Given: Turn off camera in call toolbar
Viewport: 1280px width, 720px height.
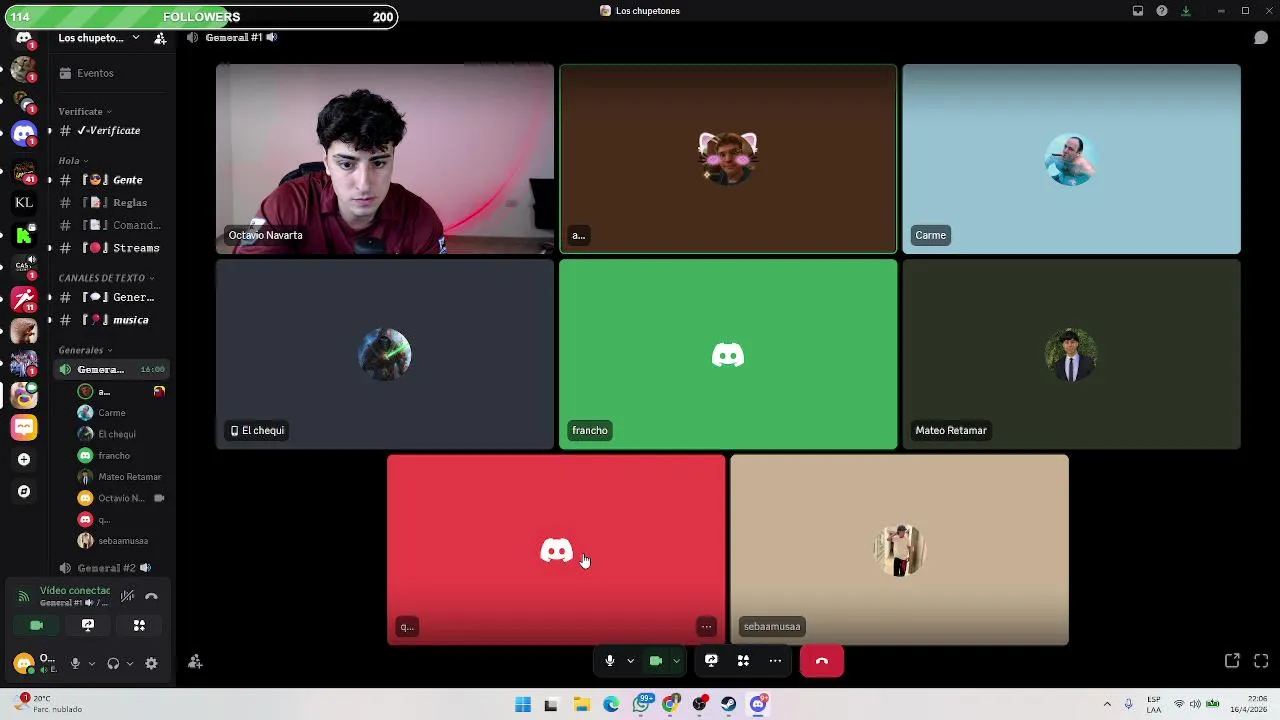Looking at the screenshot, I should coord(656,661).
